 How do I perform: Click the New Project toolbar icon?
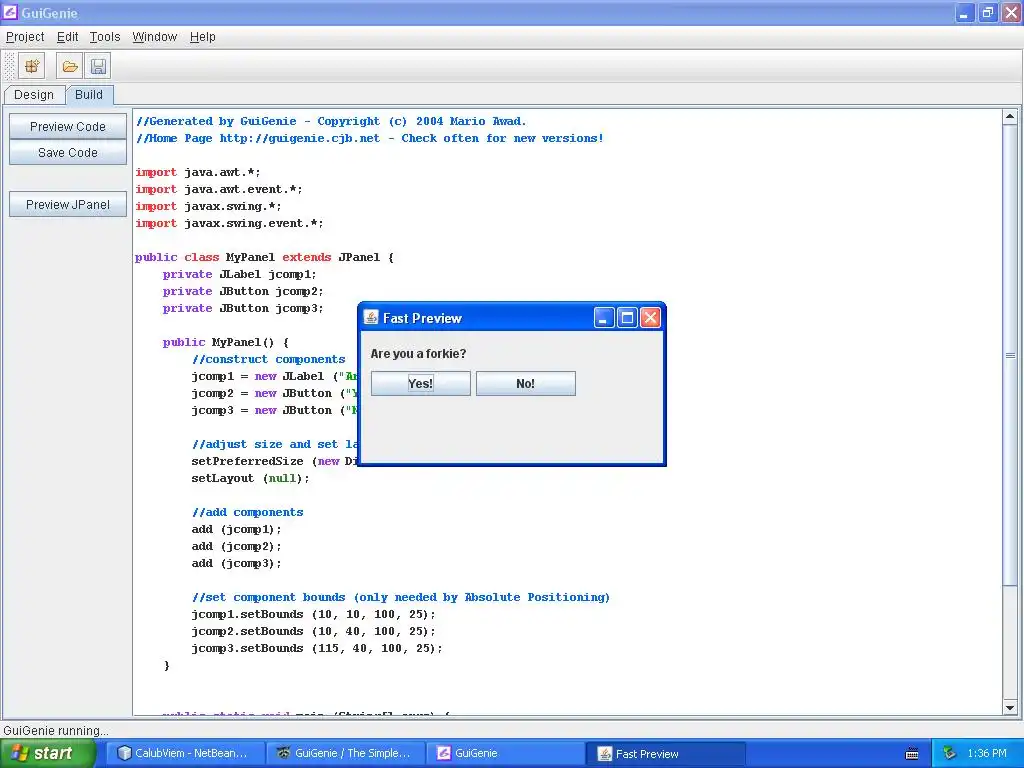pyautogui.click(x=32, y=66)
